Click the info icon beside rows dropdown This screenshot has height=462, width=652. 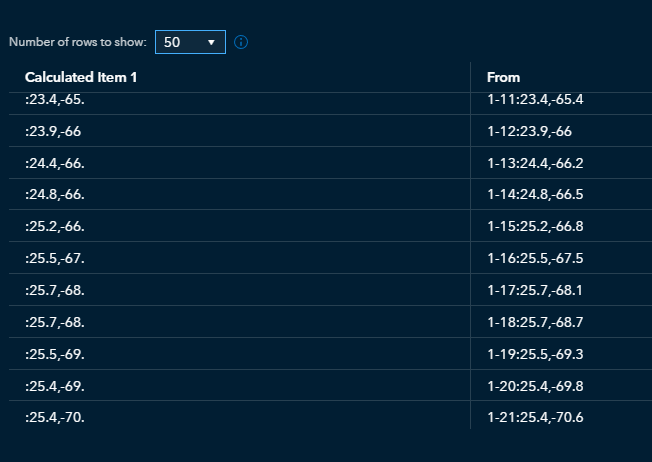pos(241,43)
